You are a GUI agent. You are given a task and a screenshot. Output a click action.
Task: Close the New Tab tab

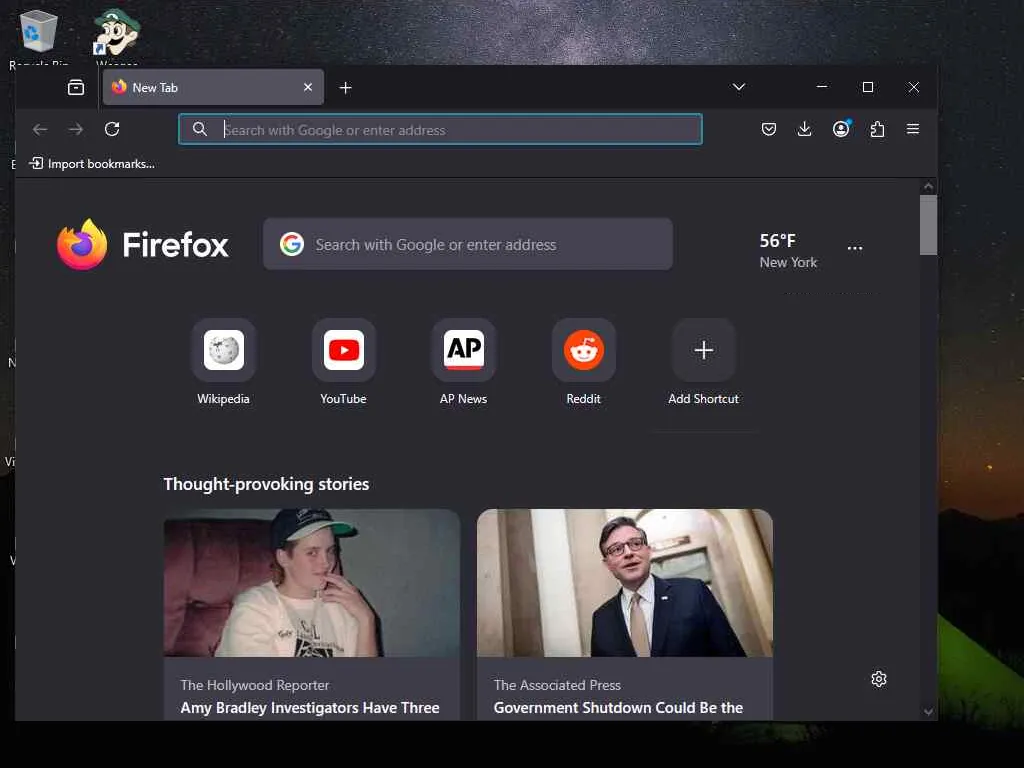coord(308,88)
